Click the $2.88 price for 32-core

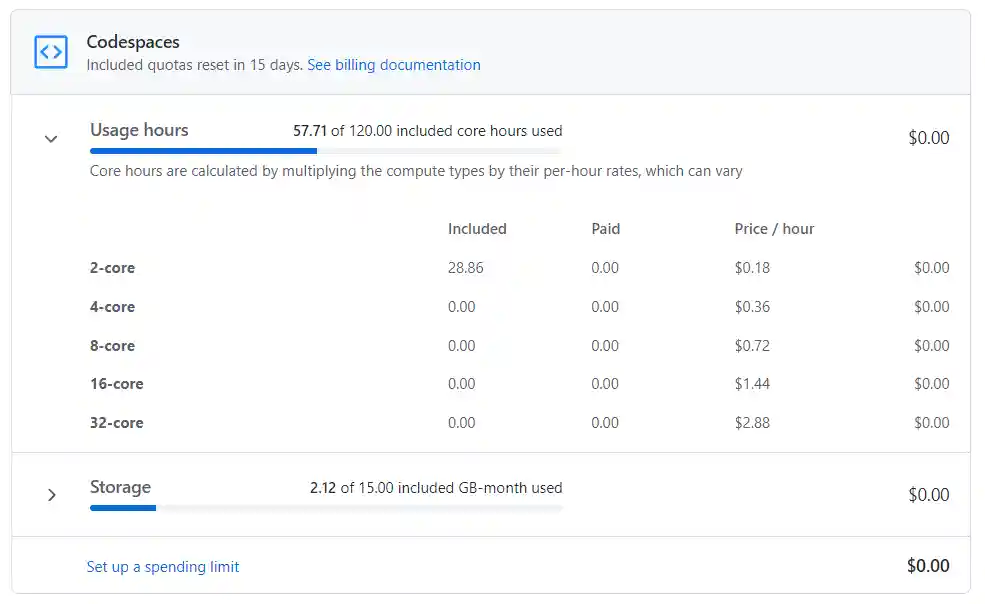point(752,423)
